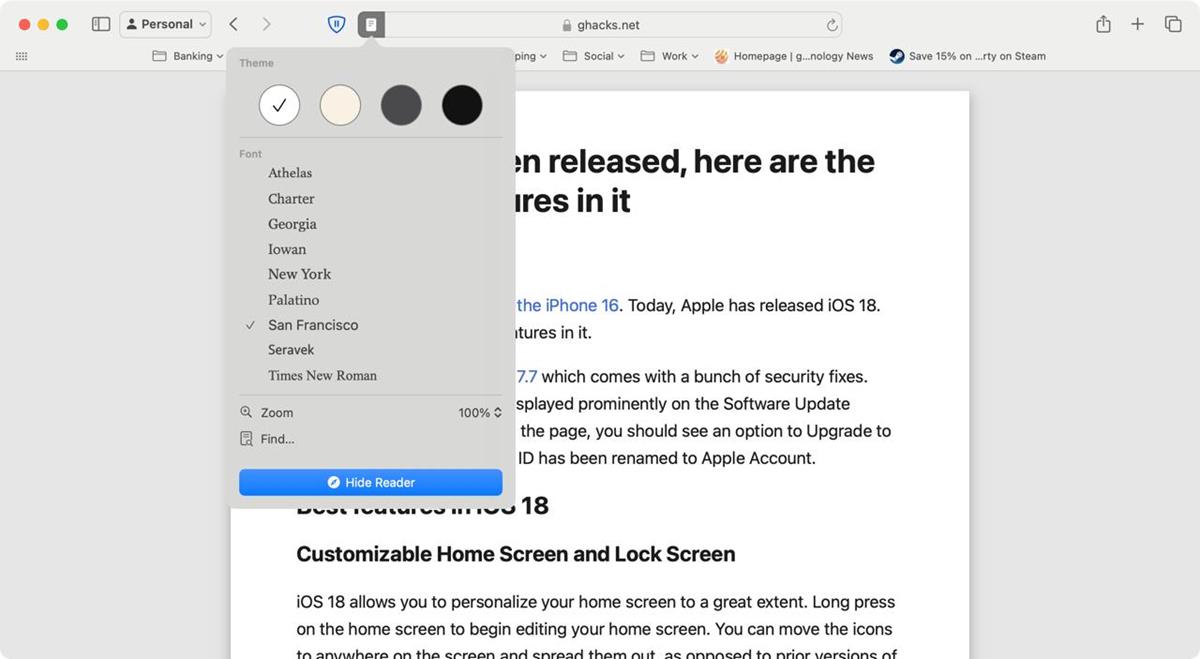
Task: Reload the page with the refresh icon
Action: point(831,25)
